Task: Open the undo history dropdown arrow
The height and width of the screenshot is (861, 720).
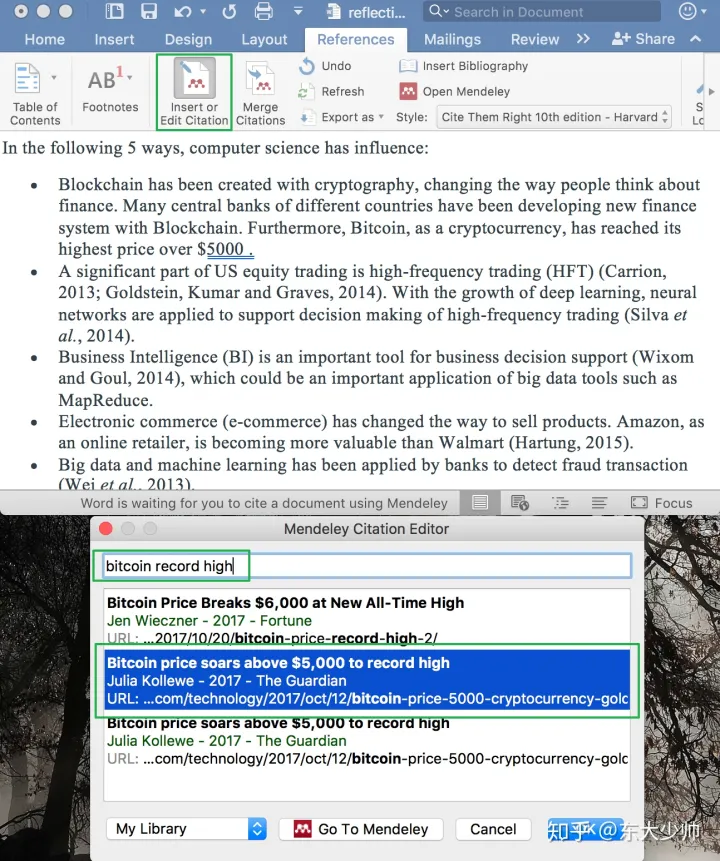Action: (x=203, y=12)
